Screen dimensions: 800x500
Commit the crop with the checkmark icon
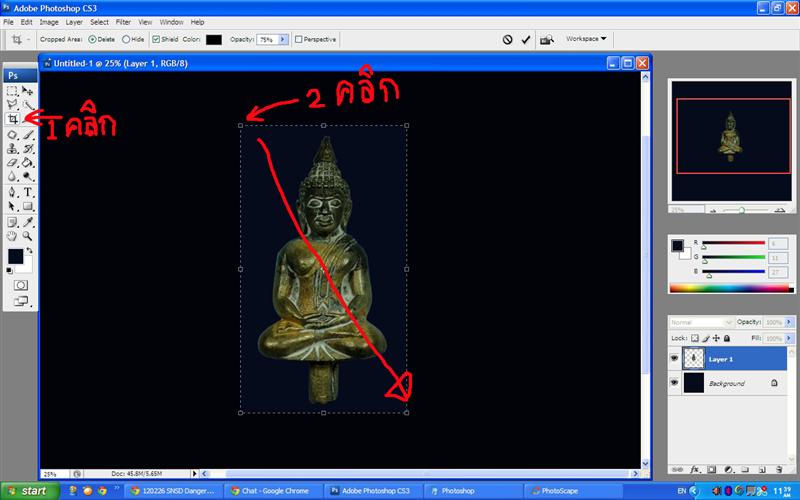[526, 40]
